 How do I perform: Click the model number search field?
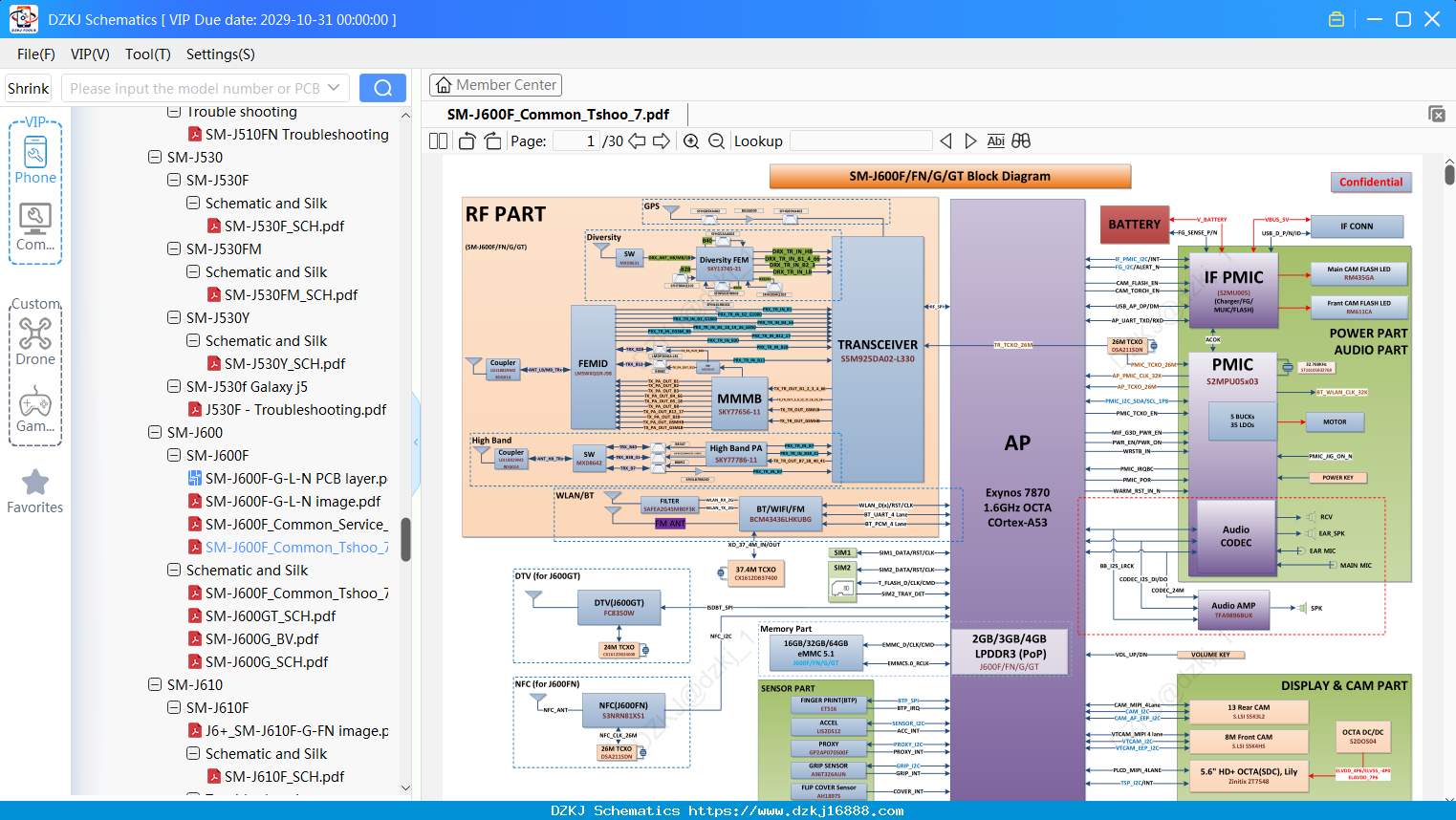(194, 88)
